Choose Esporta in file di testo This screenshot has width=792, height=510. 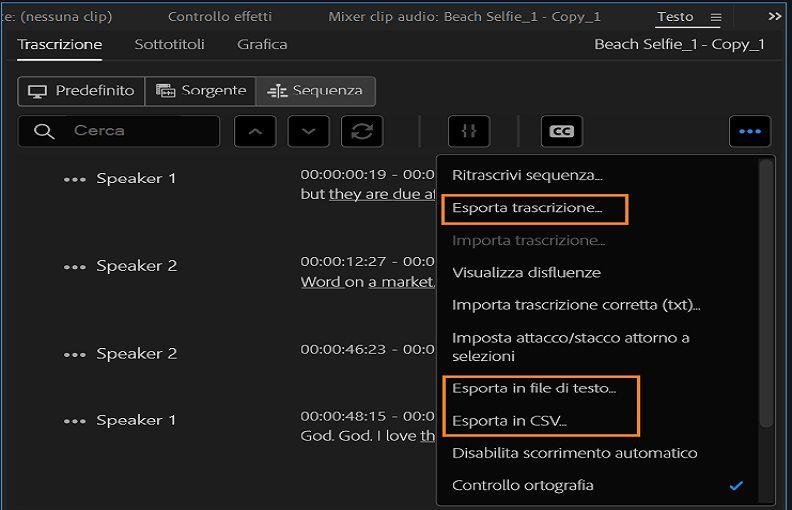[x=534, y=388]
